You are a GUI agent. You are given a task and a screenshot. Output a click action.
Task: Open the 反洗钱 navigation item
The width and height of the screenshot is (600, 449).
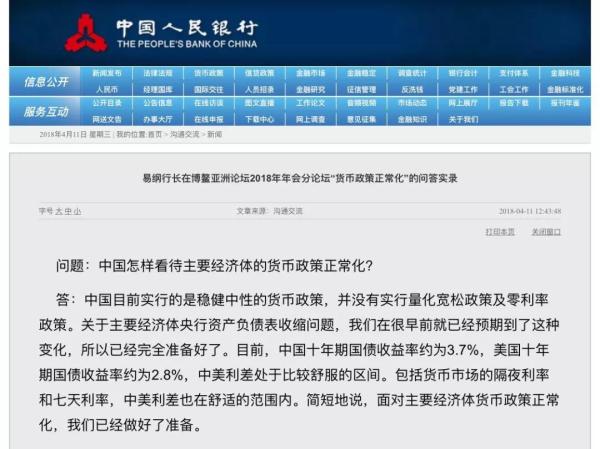[x=412, y=90]
